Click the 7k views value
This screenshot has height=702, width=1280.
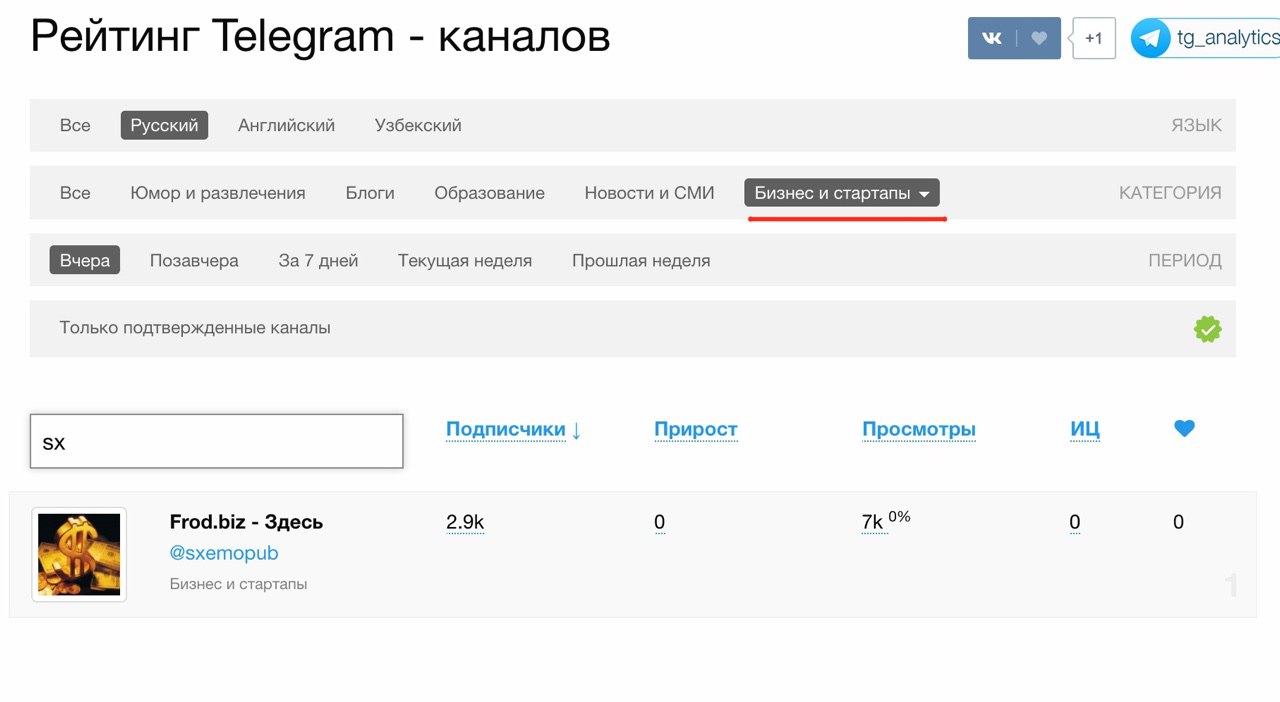[x=873, y=522]
